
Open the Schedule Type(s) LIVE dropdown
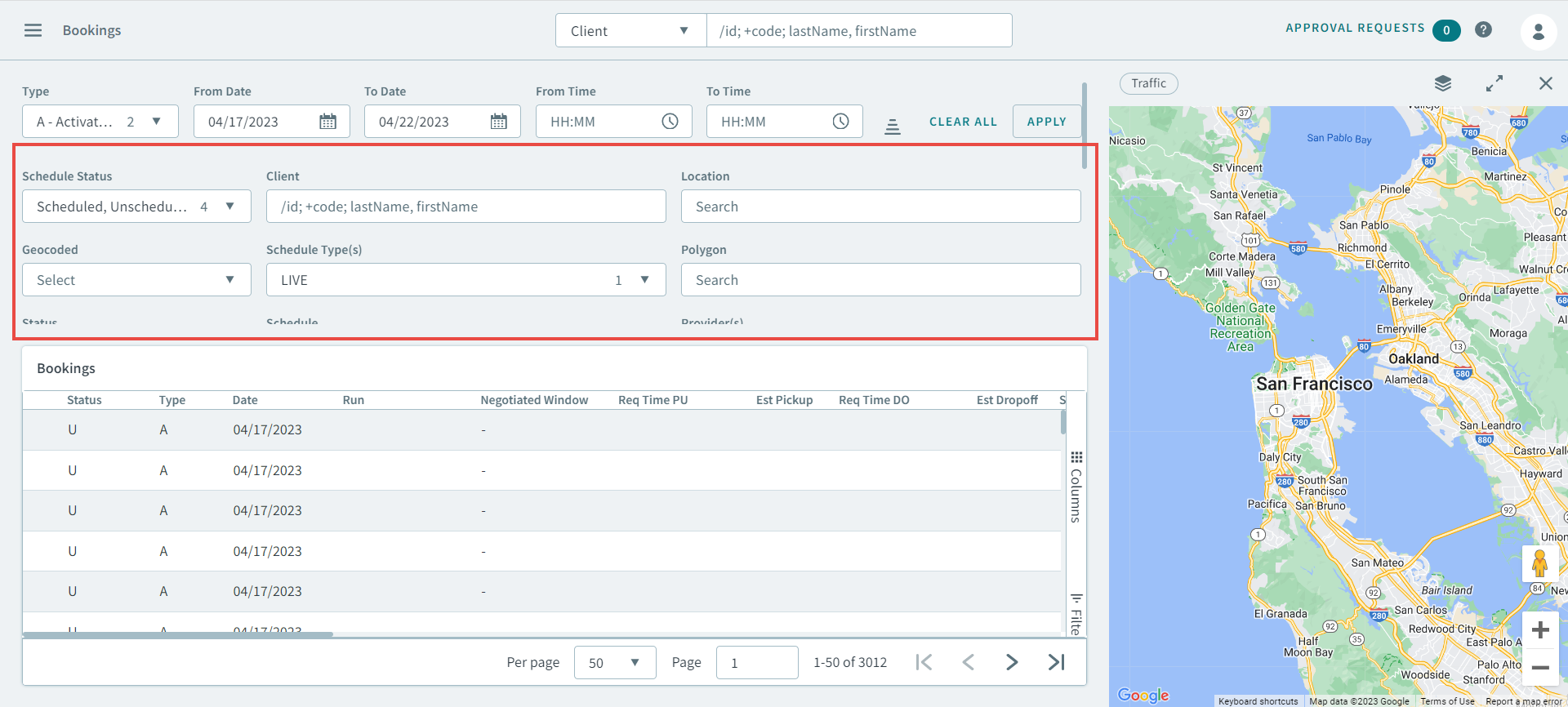coord(465,280)
